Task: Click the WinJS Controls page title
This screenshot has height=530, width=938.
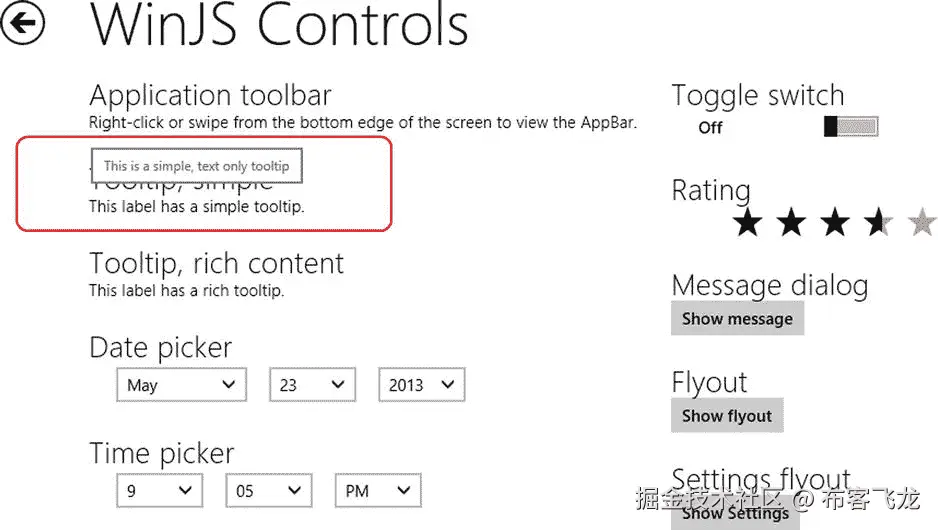Action: (x=279, y=26)
